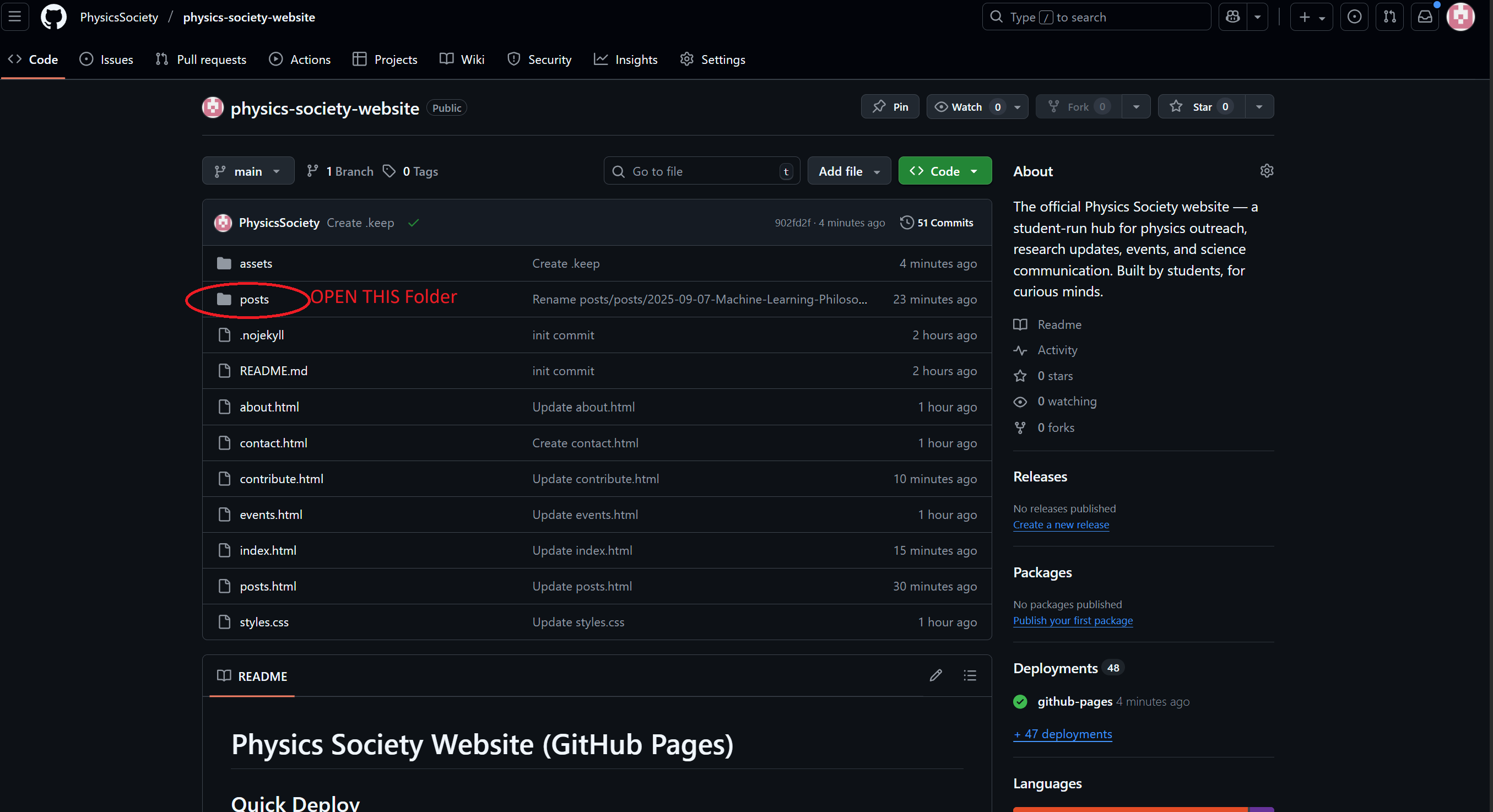Open the About settings gear icon
This screenshot has width=1493, height=812.
point(1267,171)
